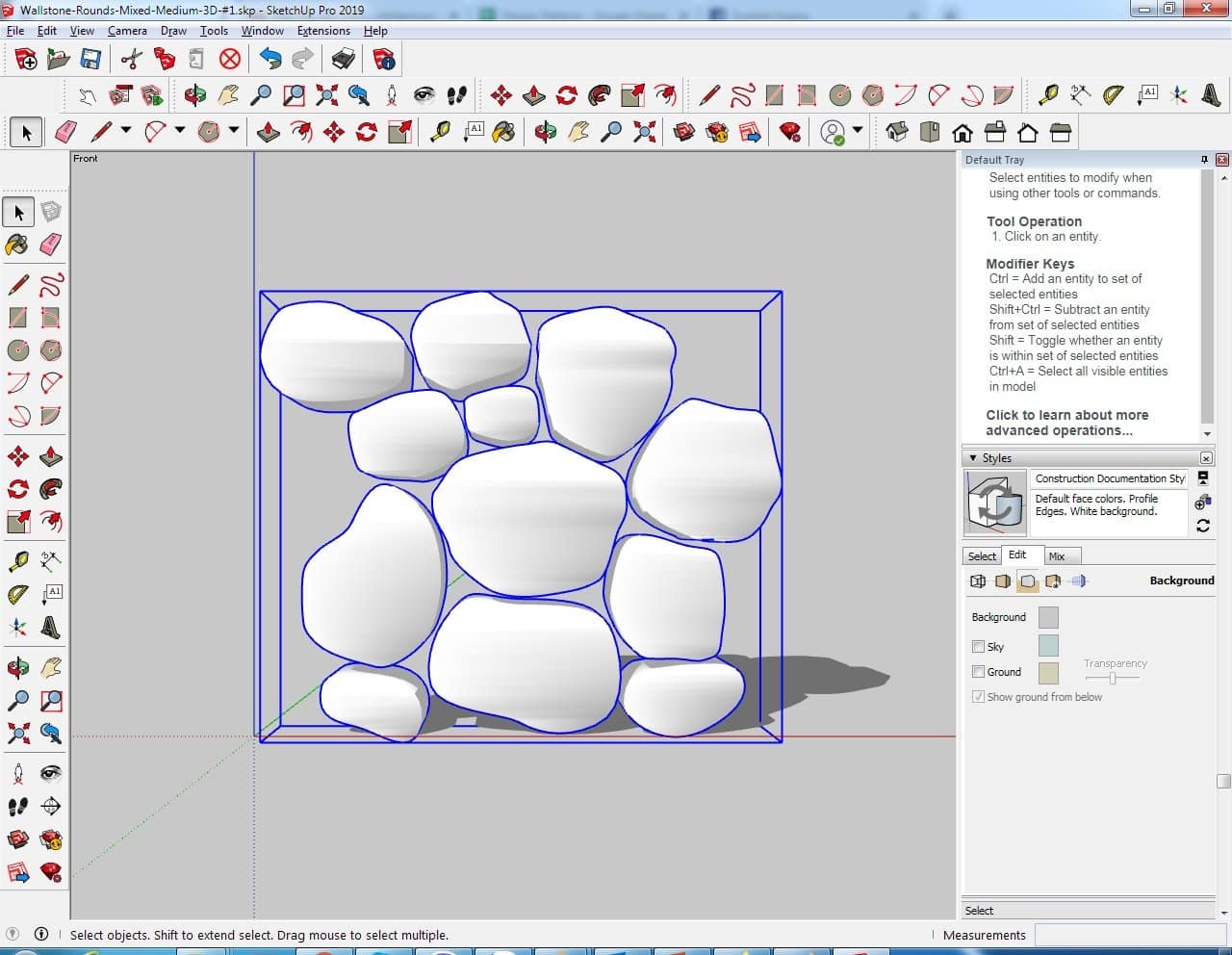Click to learn about more advanced operations
This screenshot has width=1232, height=955.
pos(1066,423)
